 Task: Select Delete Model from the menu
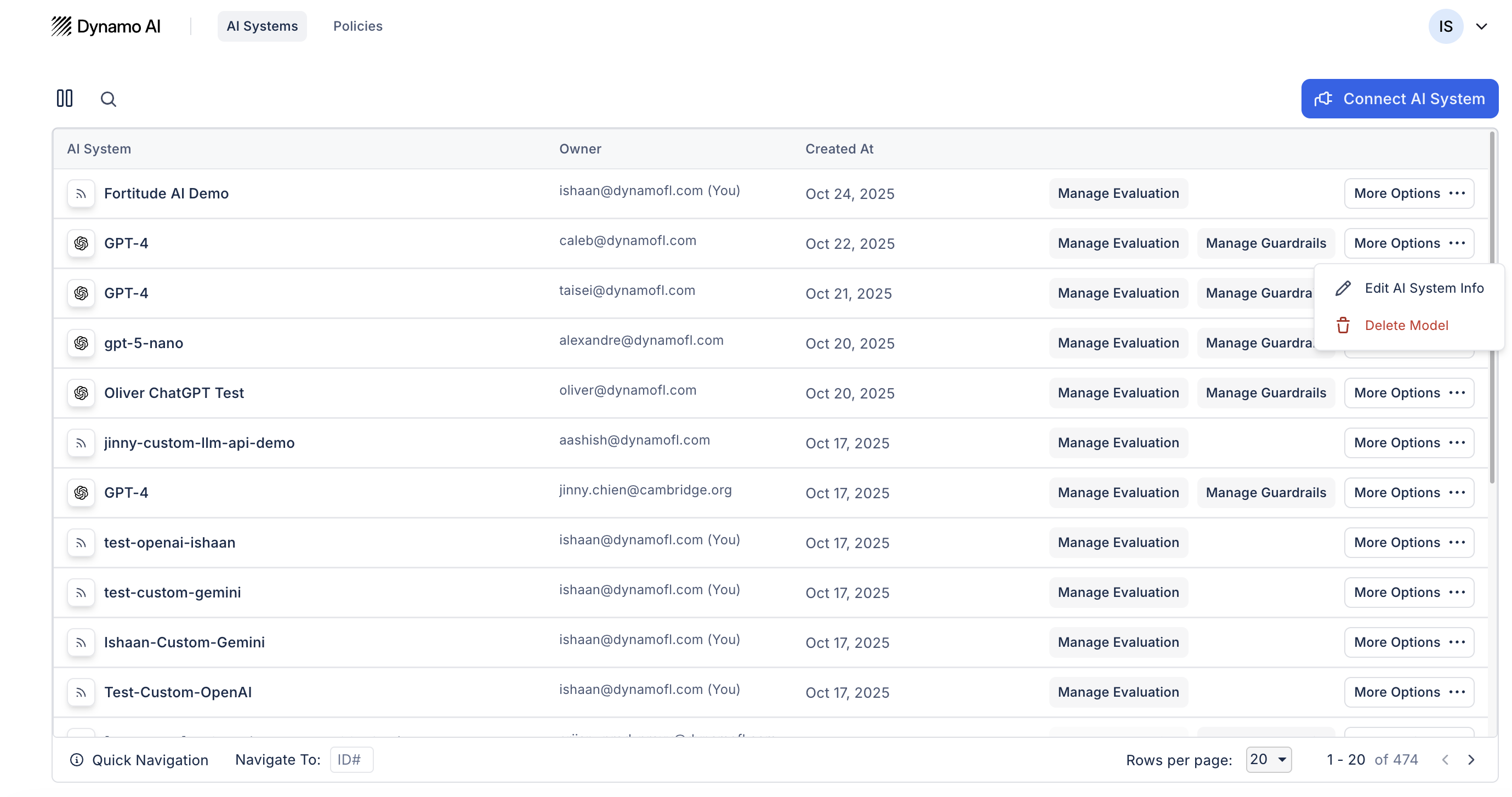coord(1406,325)
